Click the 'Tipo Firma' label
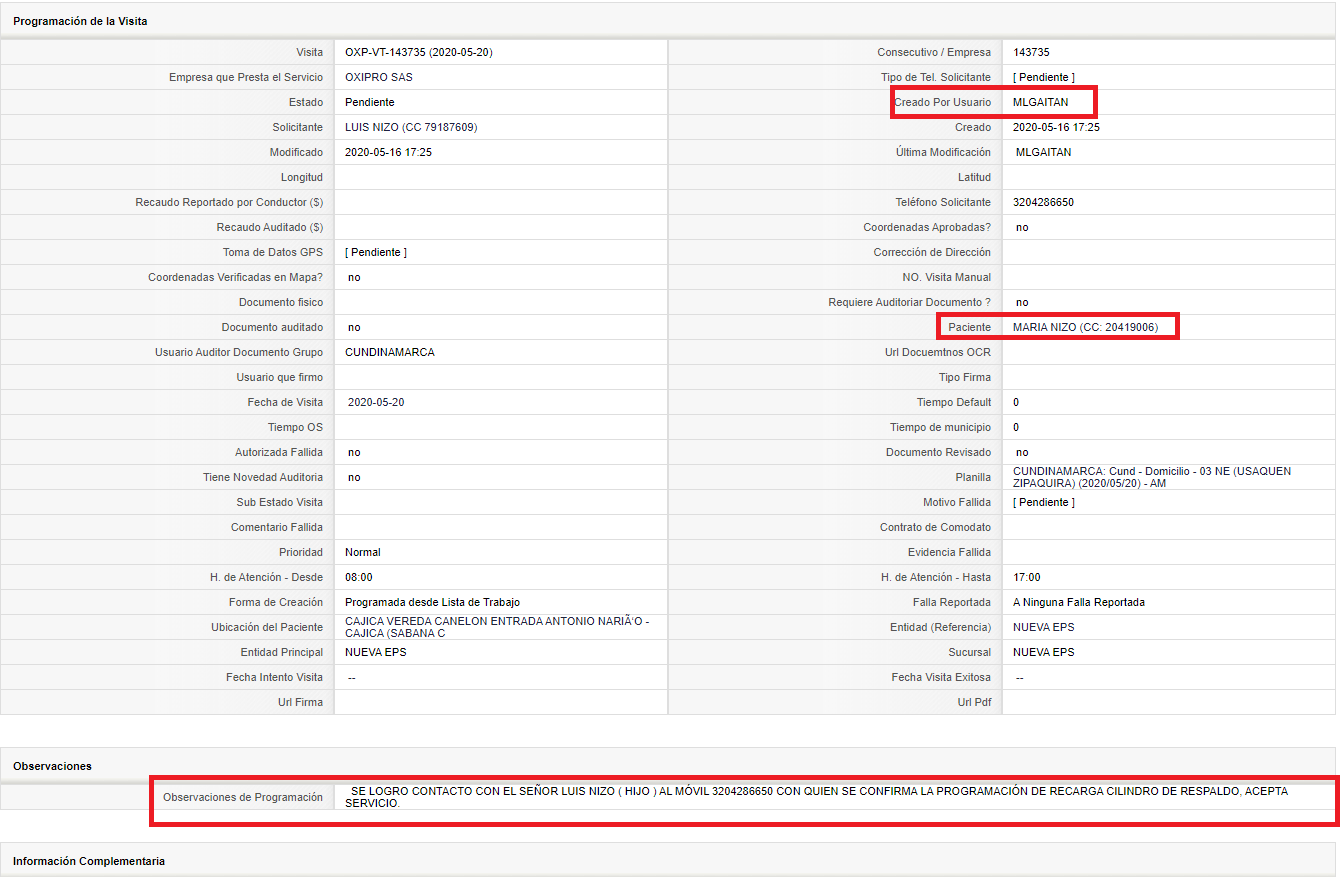The width and height of the screenshot is (1343, 877). click(965, 377)
